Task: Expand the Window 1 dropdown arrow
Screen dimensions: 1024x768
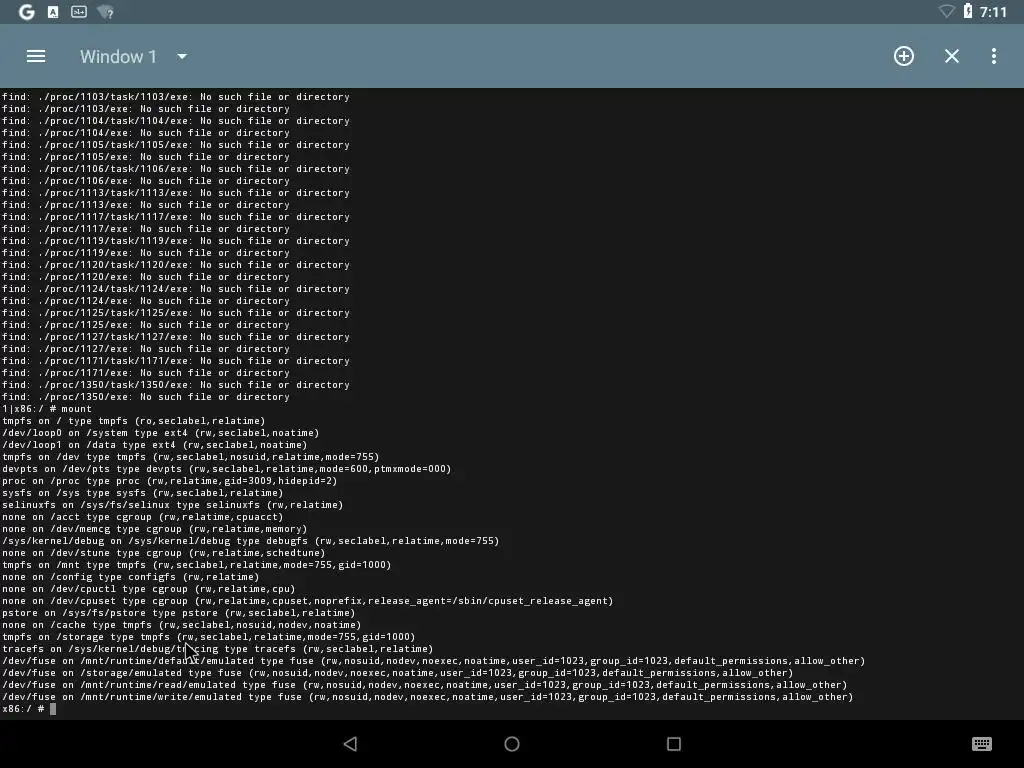Action: (x=182, y=57)
